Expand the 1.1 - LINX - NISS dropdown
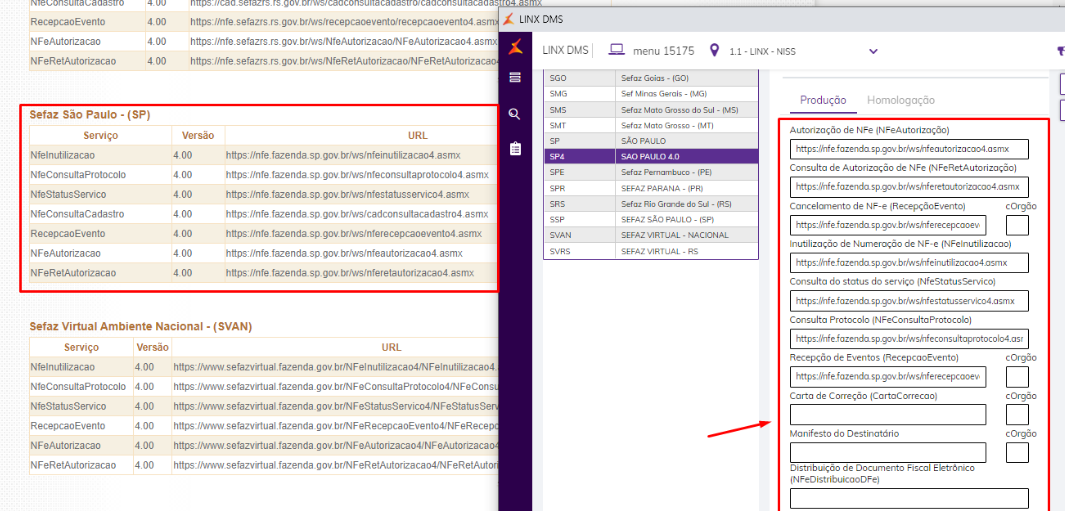The width and height of the screenshot is (1065, 513). [873, 51]
